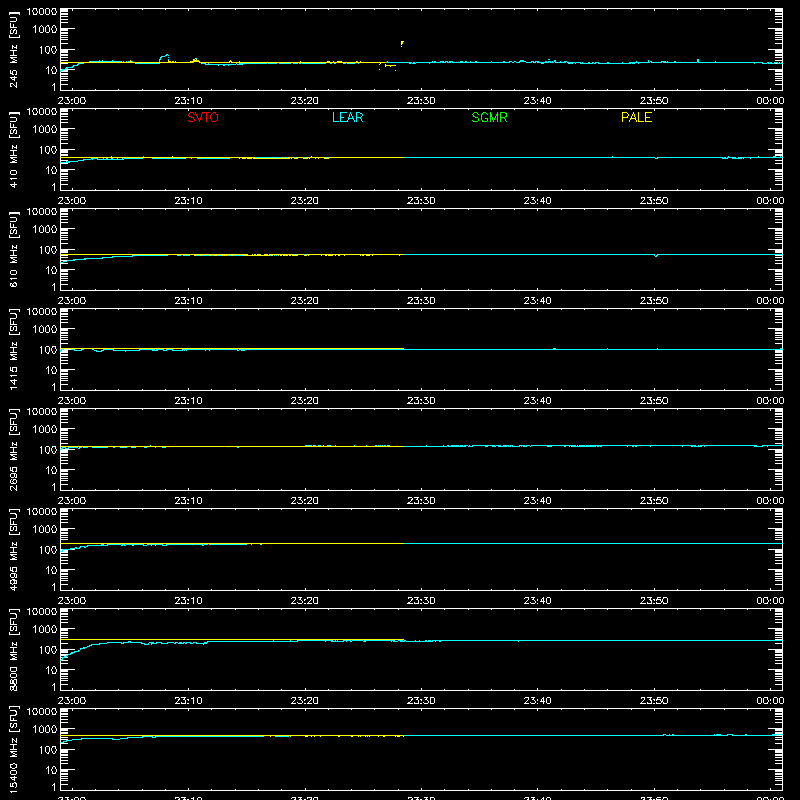Click the 245 MHz [SFU] axis title
The image size is (800, 800).
13,49
